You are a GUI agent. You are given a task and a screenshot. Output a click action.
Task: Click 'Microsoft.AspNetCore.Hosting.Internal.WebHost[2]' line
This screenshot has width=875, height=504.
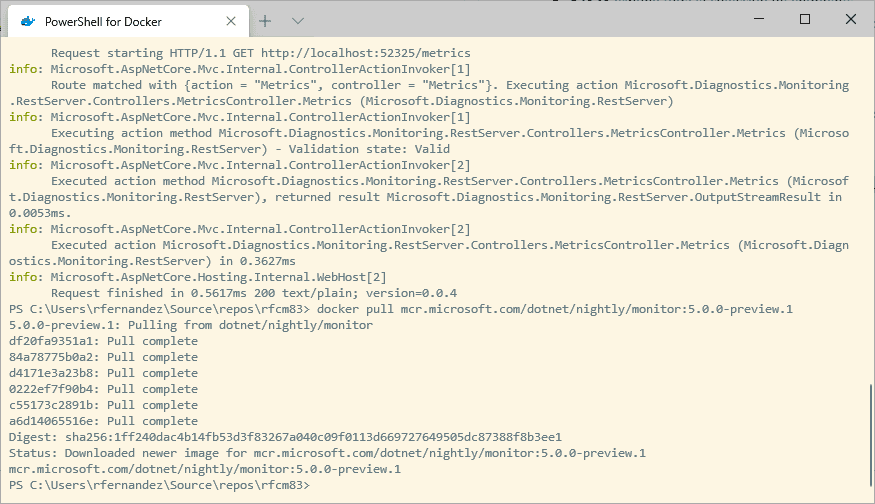[198, 277]
